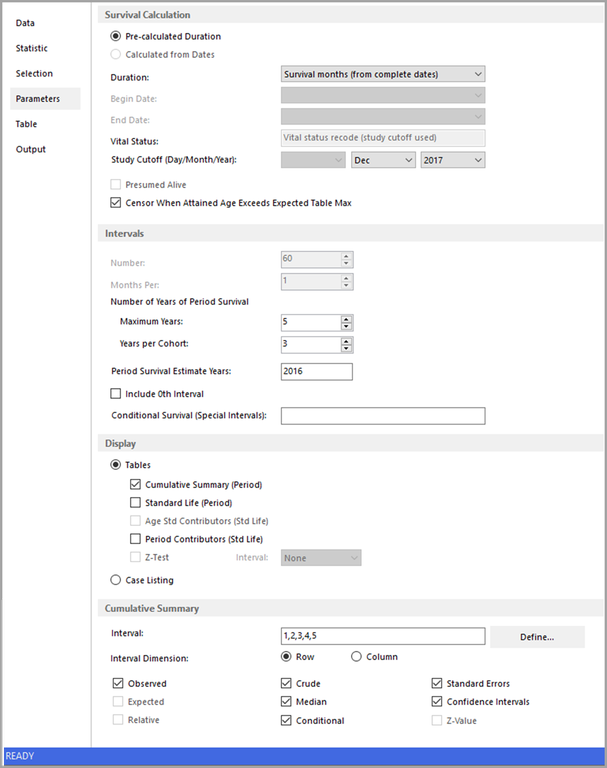This screenshot has height=768, width=607.
Task: Uncheck the Median checkbox
Action: 287,702
